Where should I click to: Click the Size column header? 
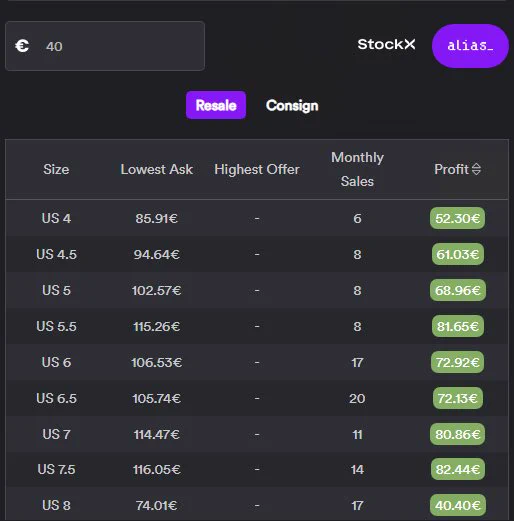pyautogui.click(x=56, y=169)
